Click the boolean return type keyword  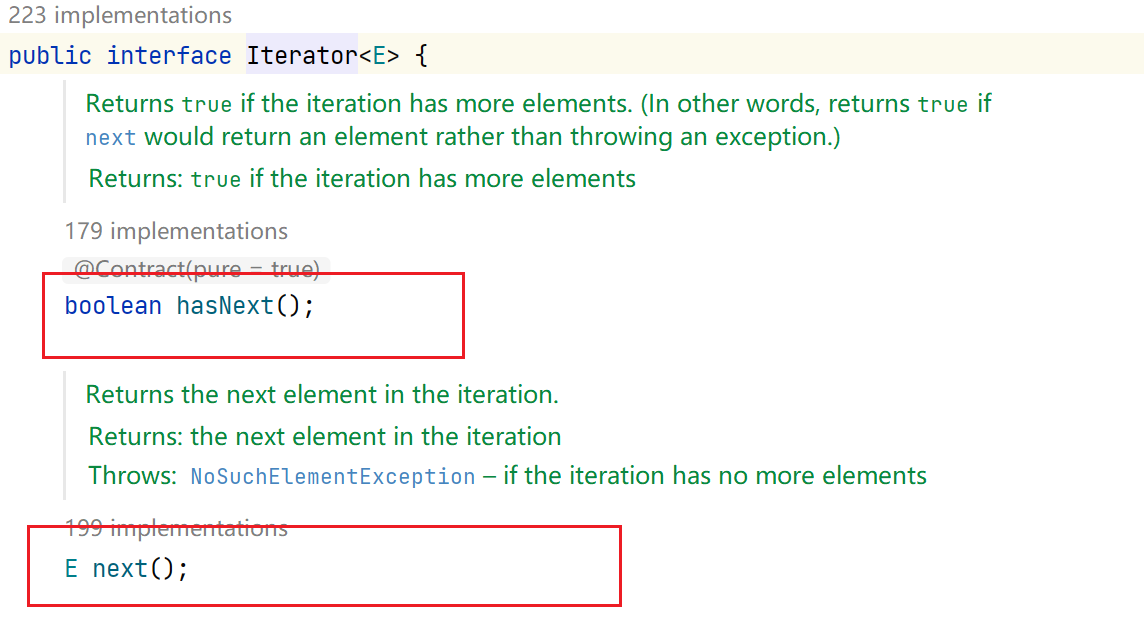point(113,306)
